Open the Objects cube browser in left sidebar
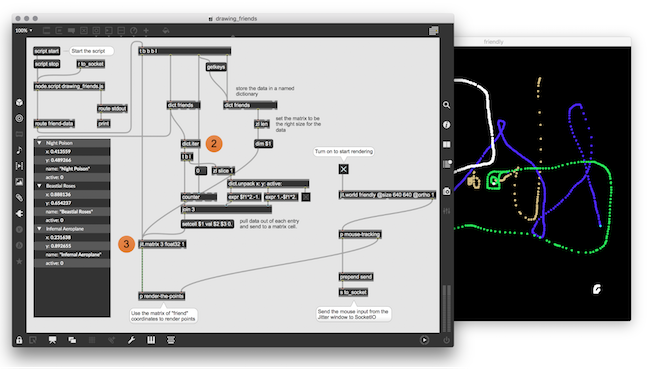Image resolution: width=650 pixels, height=369 pixels. (19, 102)
